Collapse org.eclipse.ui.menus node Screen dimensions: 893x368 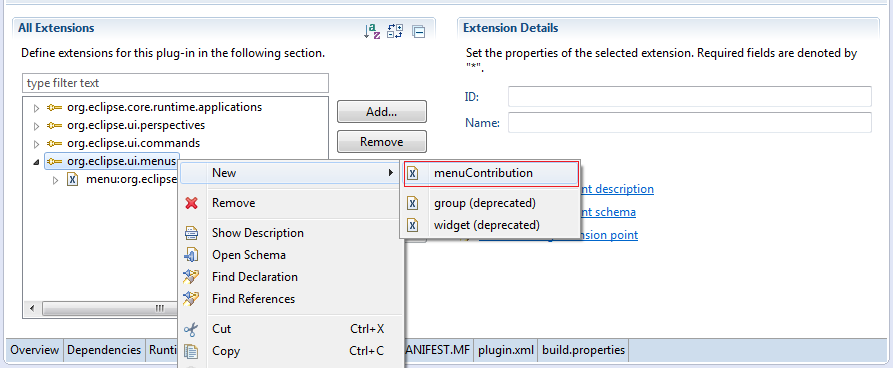coord(36,162)
